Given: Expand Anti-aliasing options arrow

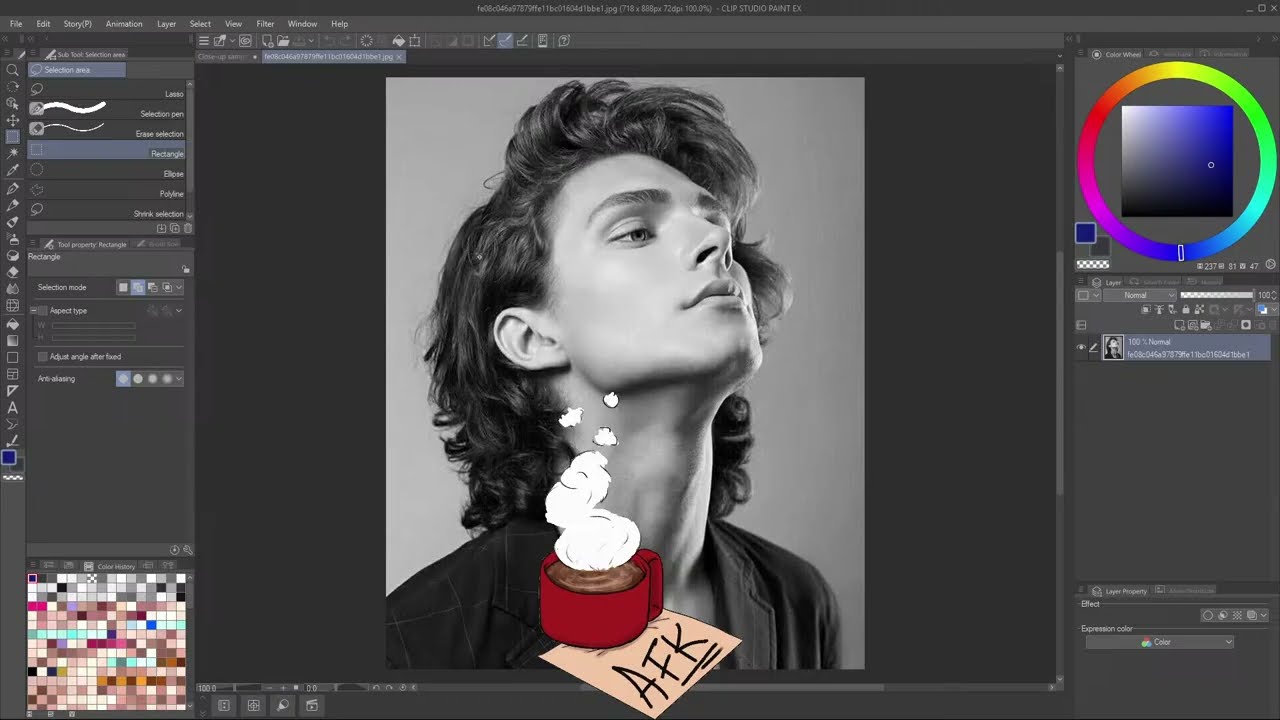Looking at the screenshot, I should [179, 379].
